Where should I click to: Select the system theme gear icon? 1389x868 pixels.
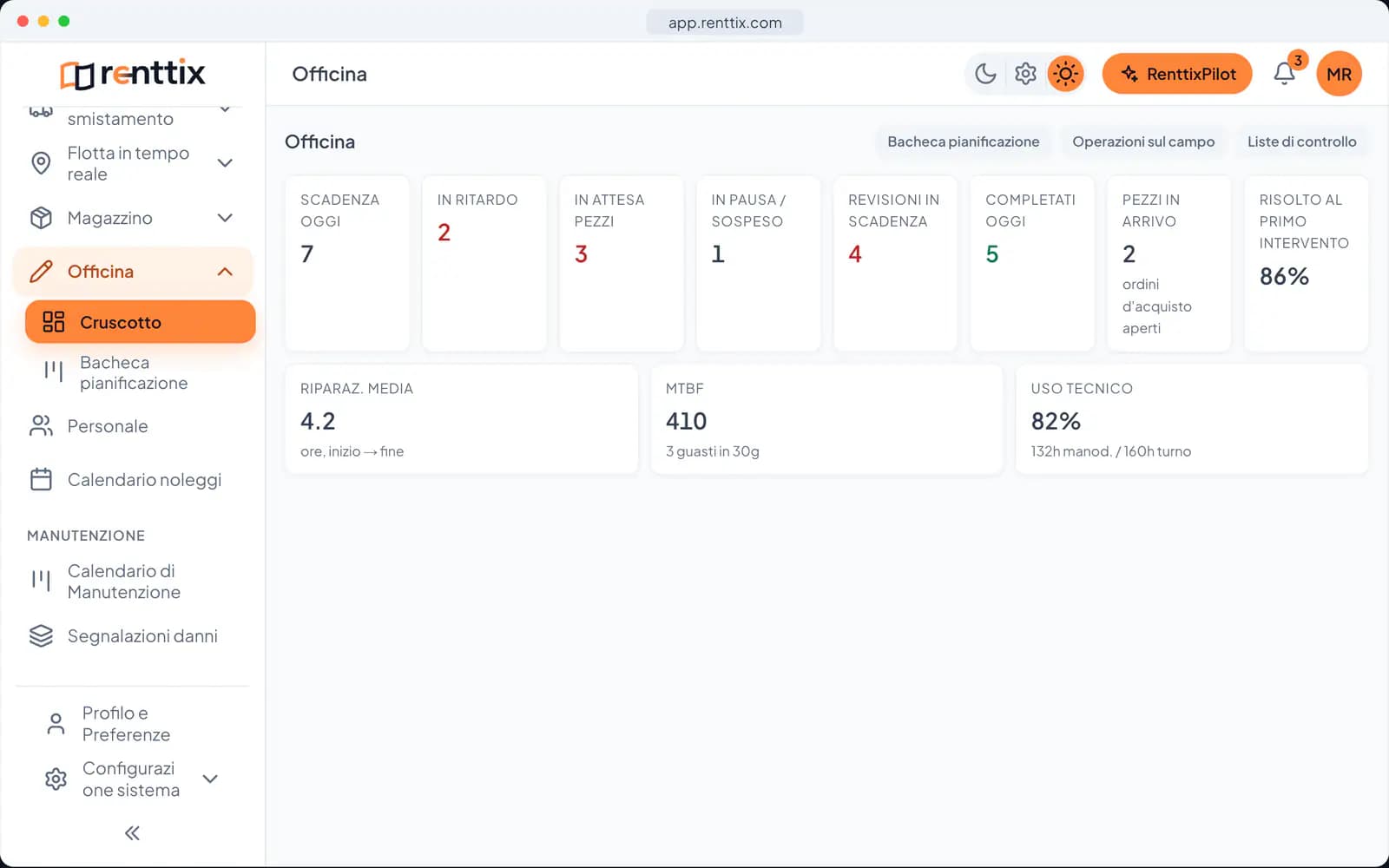coord(1025,74)
